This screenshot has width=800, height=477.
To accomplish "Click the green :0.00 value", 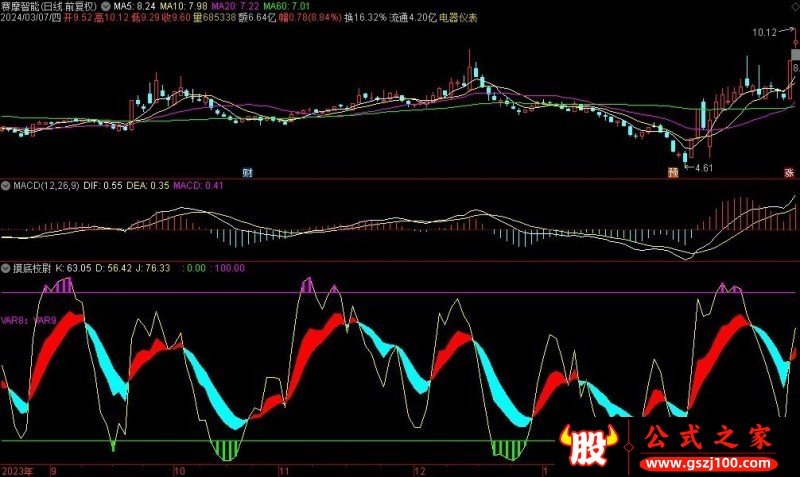I will pyautogui.click(x=194, y=268).
